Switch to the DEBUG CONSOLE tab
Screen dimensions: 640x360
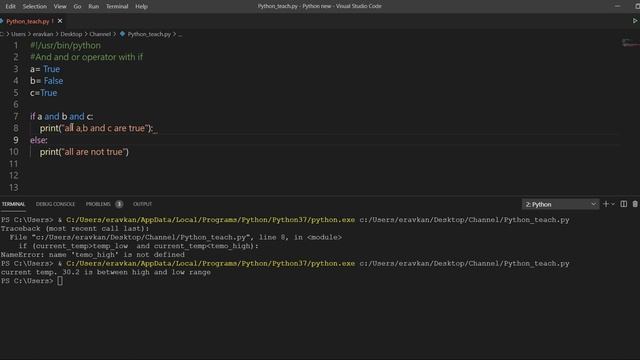point(55,204)
